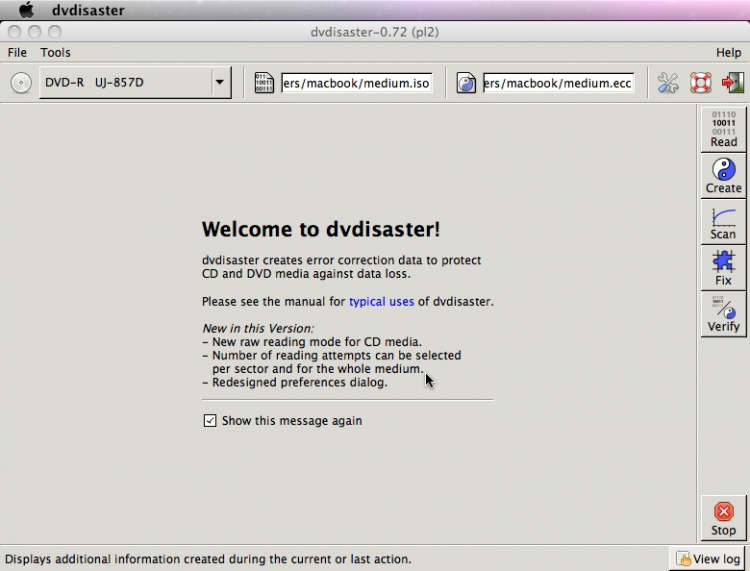Screen dimensions: 750x571
Task: Open the Help menu
Action: [x=728, y=52]
